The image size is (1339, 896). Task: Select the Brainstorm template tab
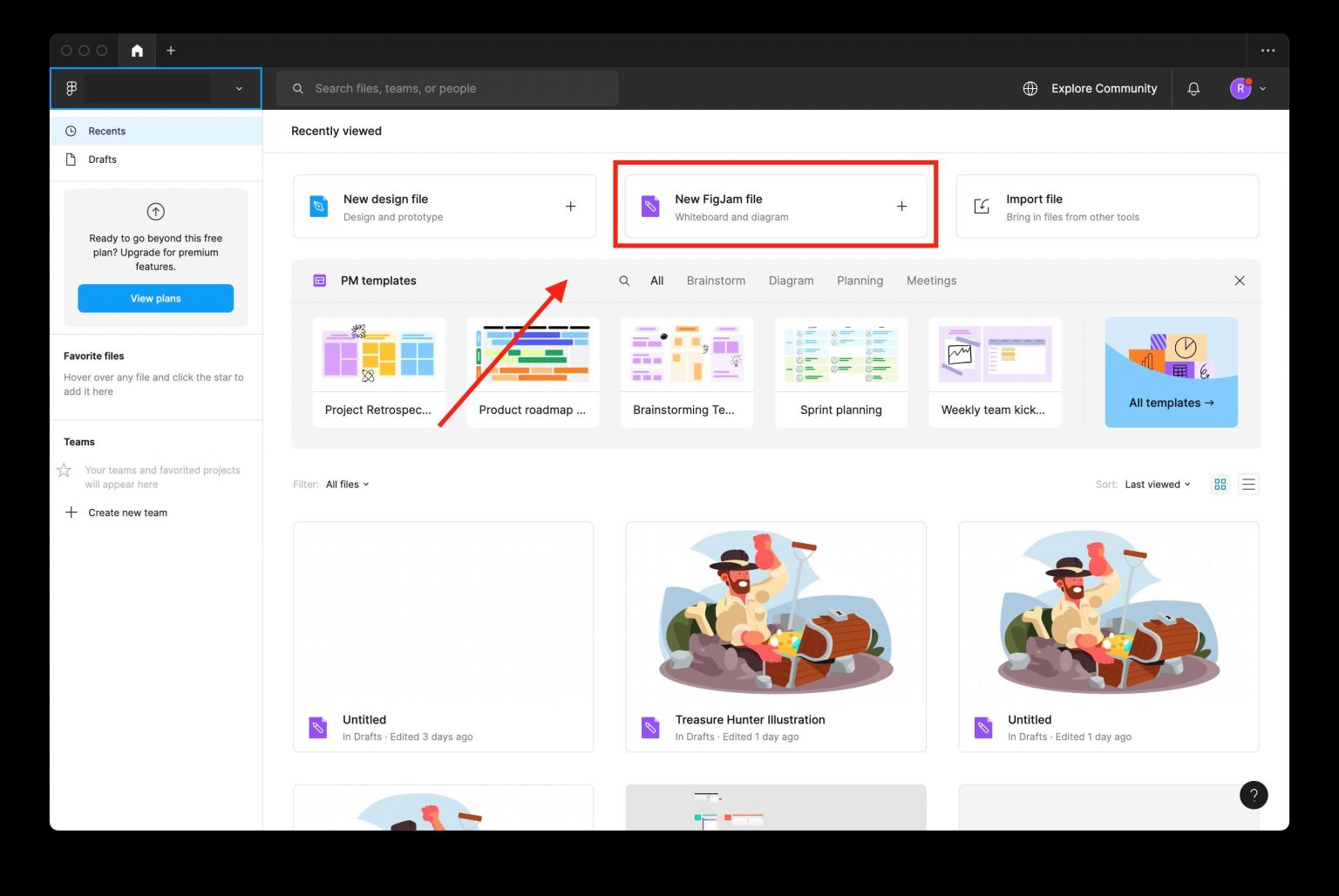pyautogui.click(x=716, y=281)
